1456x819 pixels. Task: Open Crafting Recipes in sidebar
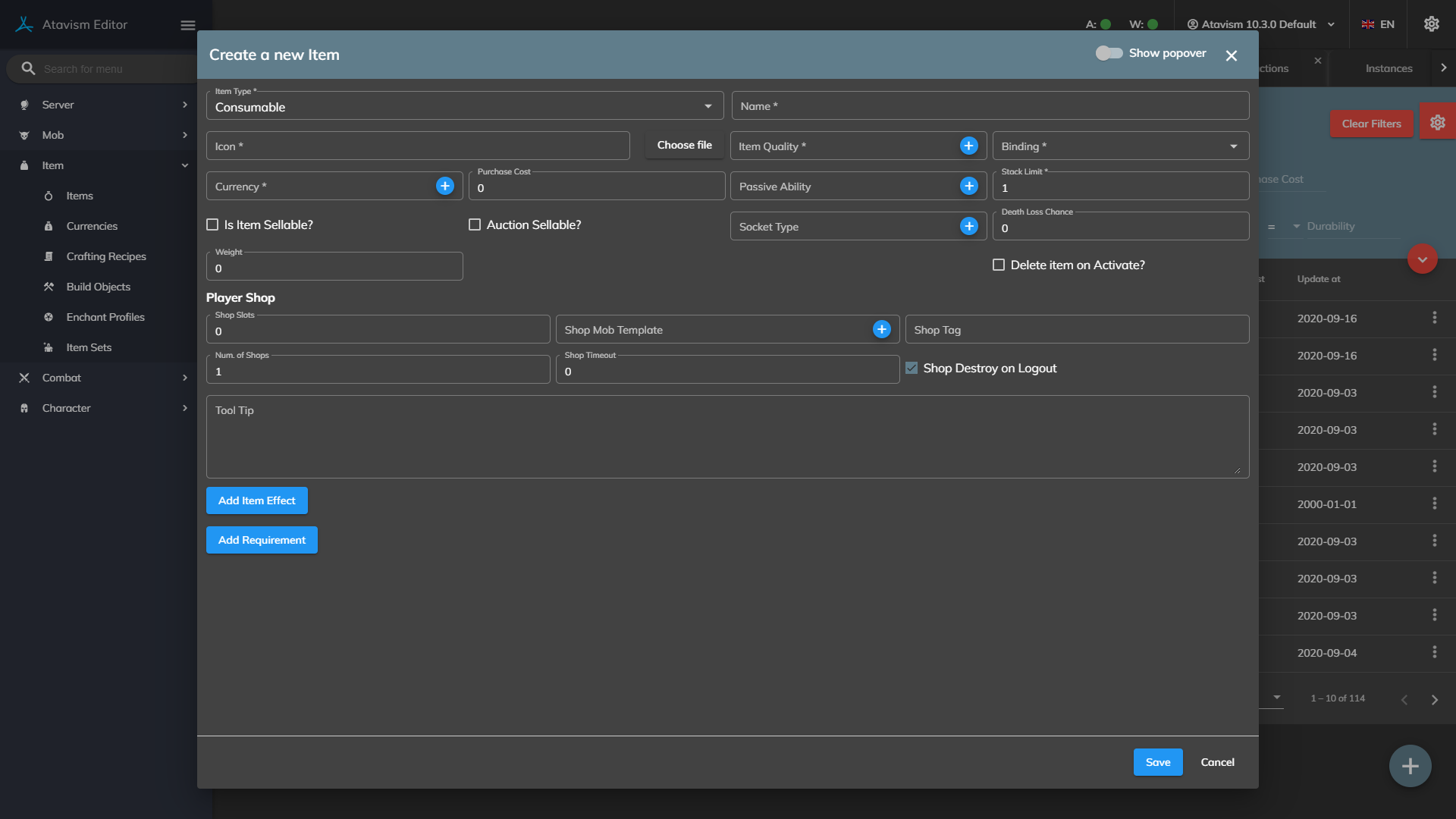(106, 256)
